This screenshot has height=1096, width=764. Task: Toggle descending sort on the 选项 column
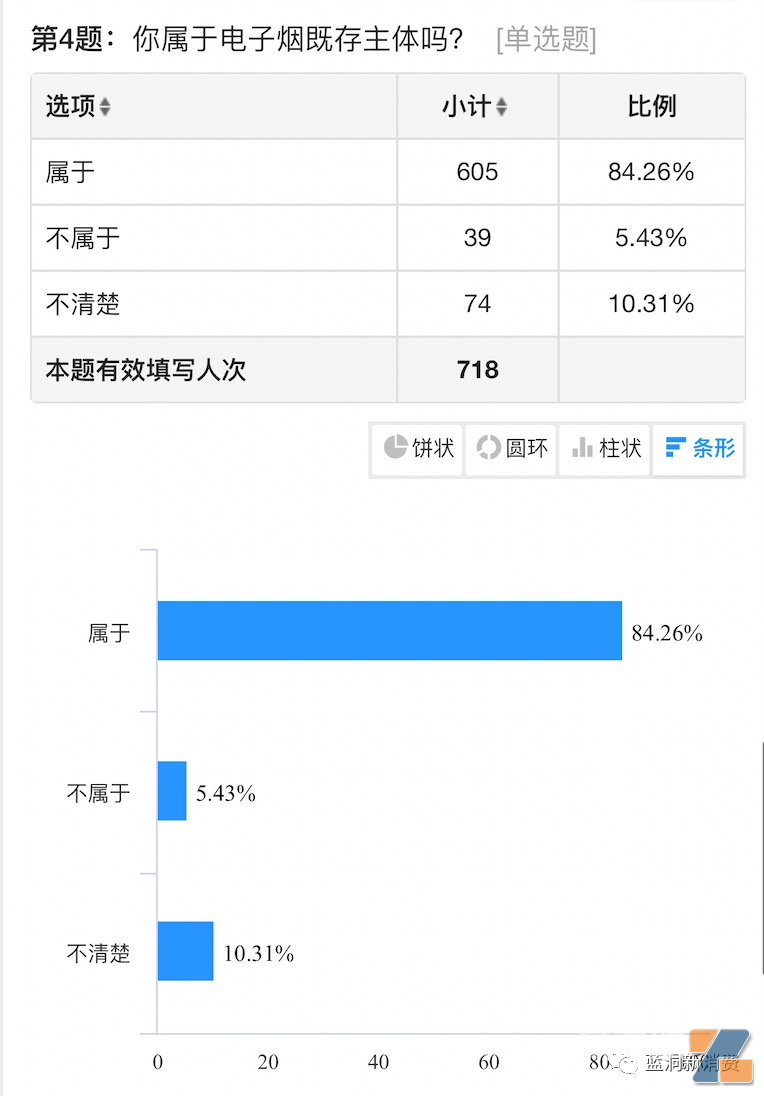point(106,107)
